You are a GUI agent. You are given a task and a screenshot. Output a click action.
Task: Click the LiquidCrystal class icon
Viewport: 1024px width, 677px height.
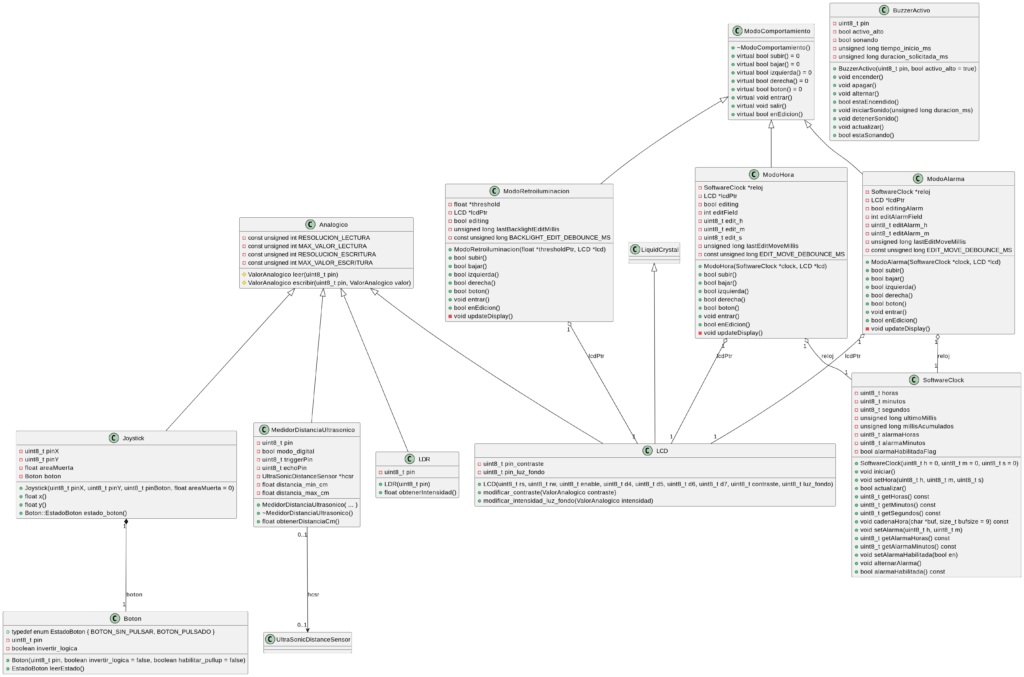pos(634,247)
